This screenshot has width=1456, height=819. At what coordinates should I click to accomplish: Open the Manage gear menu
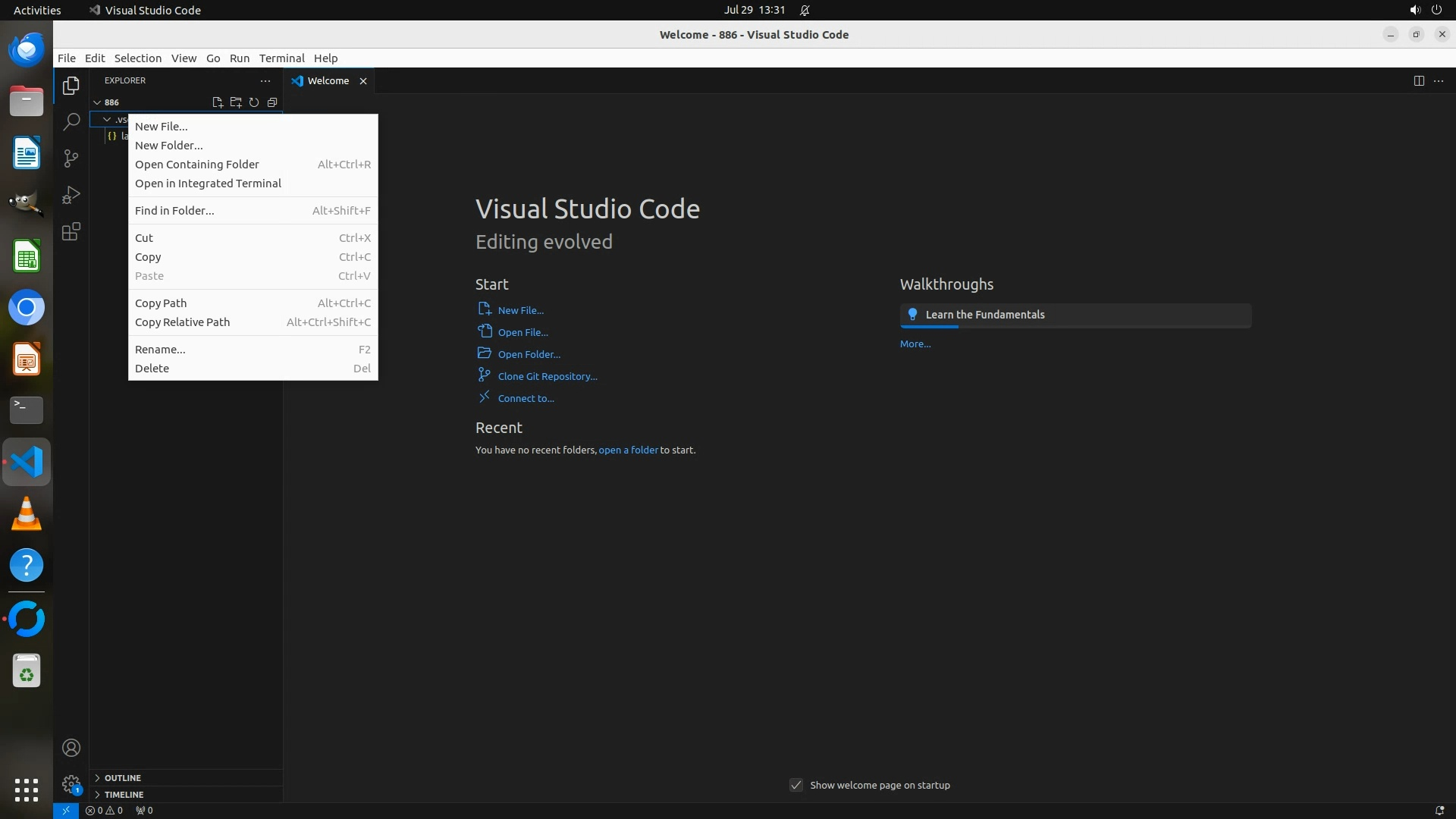(71, 783)
